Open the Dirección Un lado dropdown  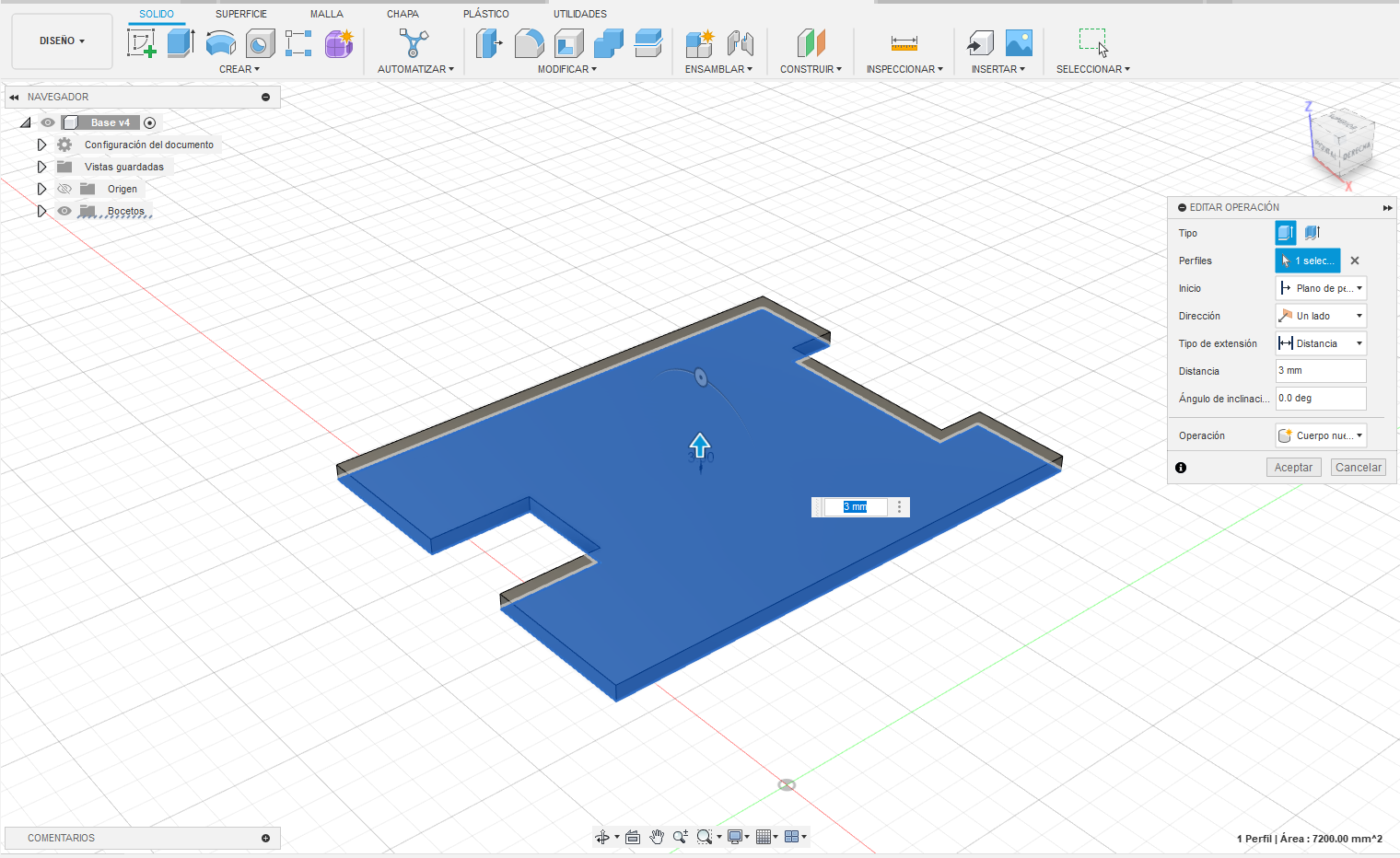tap(1321, 316)
